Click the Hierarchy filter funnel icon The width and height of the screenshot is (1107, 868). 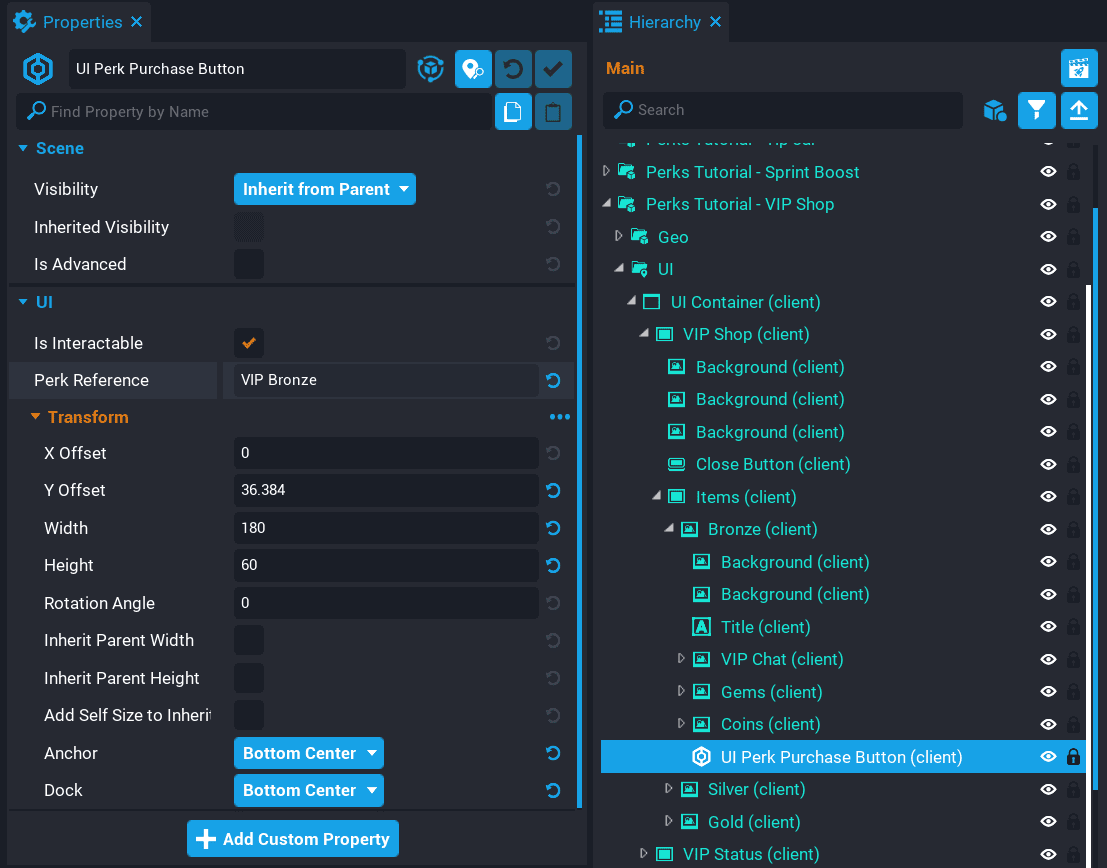point(1037,110)
